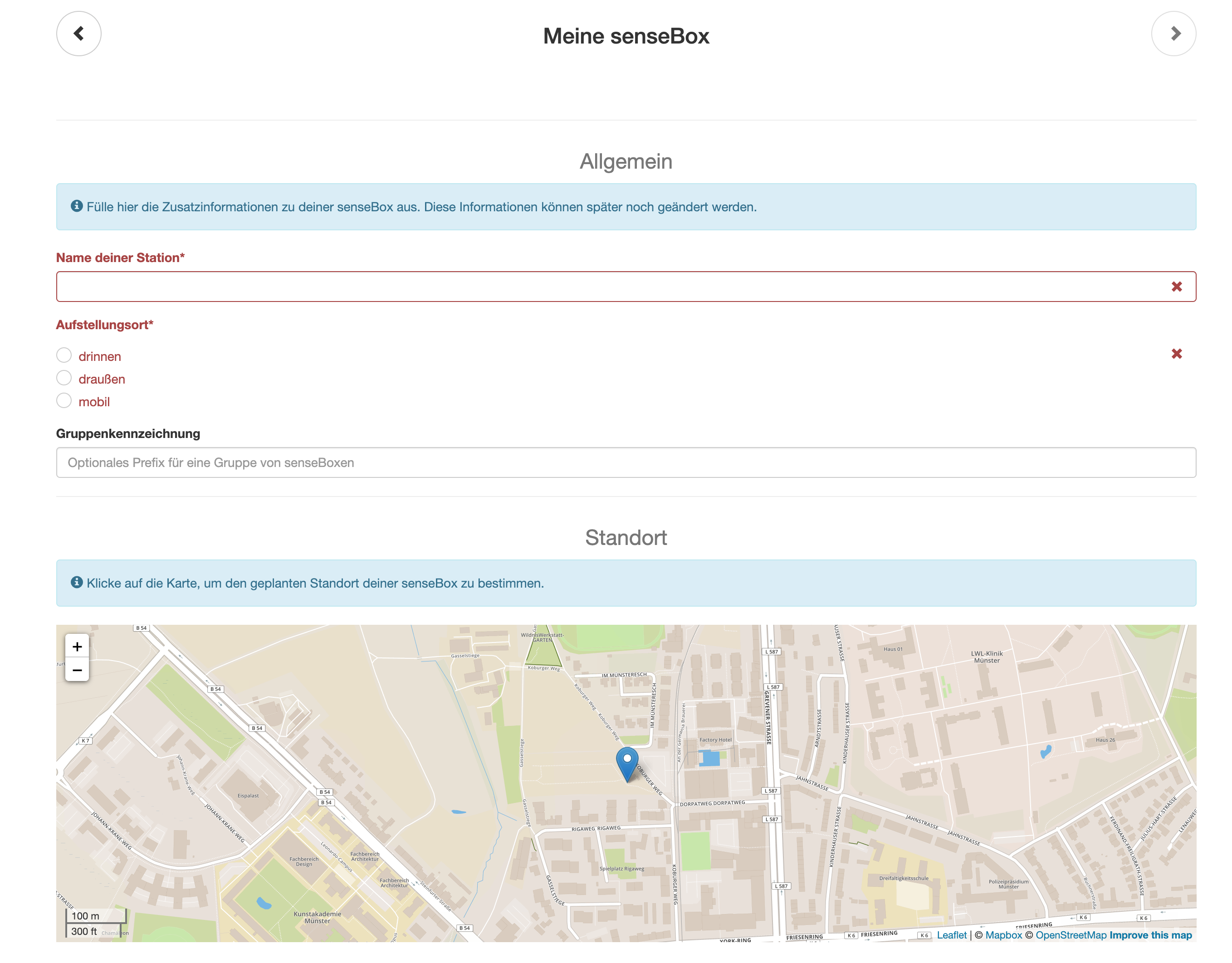The width and height of the screenshot is (1232, 963).
Task: Click the red X beside Aufstellungsort options
Action: (x=1176, y=354)
